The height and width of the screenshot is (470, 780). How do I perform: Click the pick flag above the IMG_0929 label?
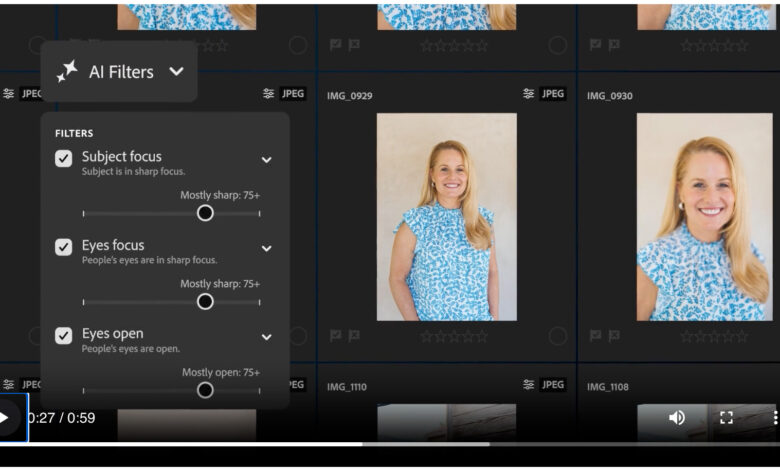point(336,45)
